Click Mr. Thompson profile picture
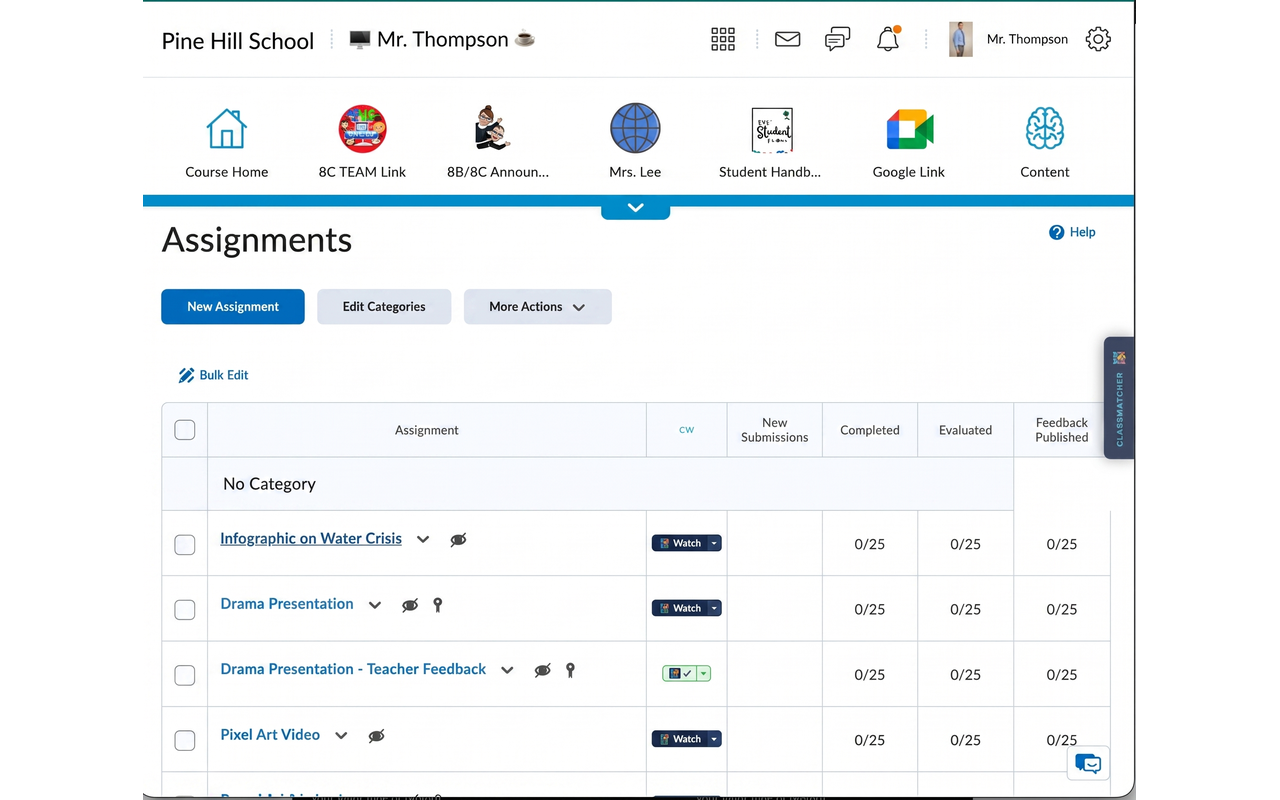Image resolution: width=1280 pixels, height=800 pixels. click(961, 39)
